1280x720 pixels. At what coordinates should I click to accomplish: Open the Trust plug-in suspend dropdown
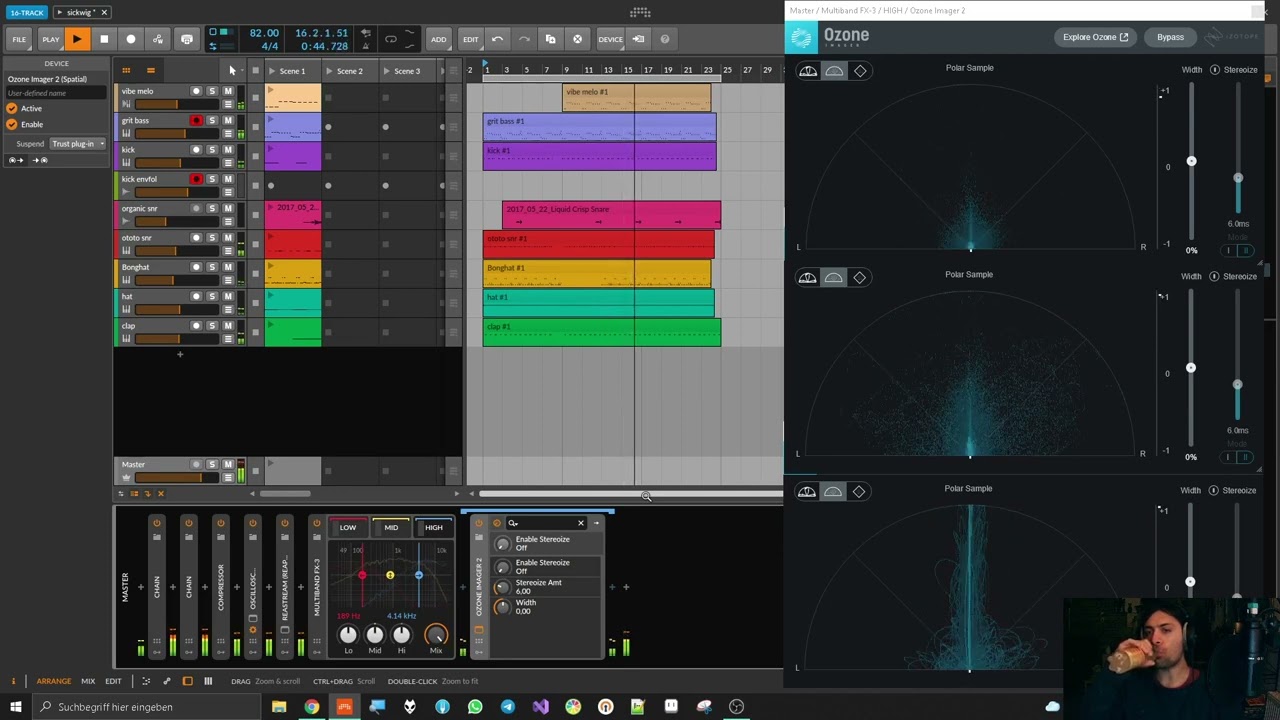pyautogui.click(x=78, y=144)
